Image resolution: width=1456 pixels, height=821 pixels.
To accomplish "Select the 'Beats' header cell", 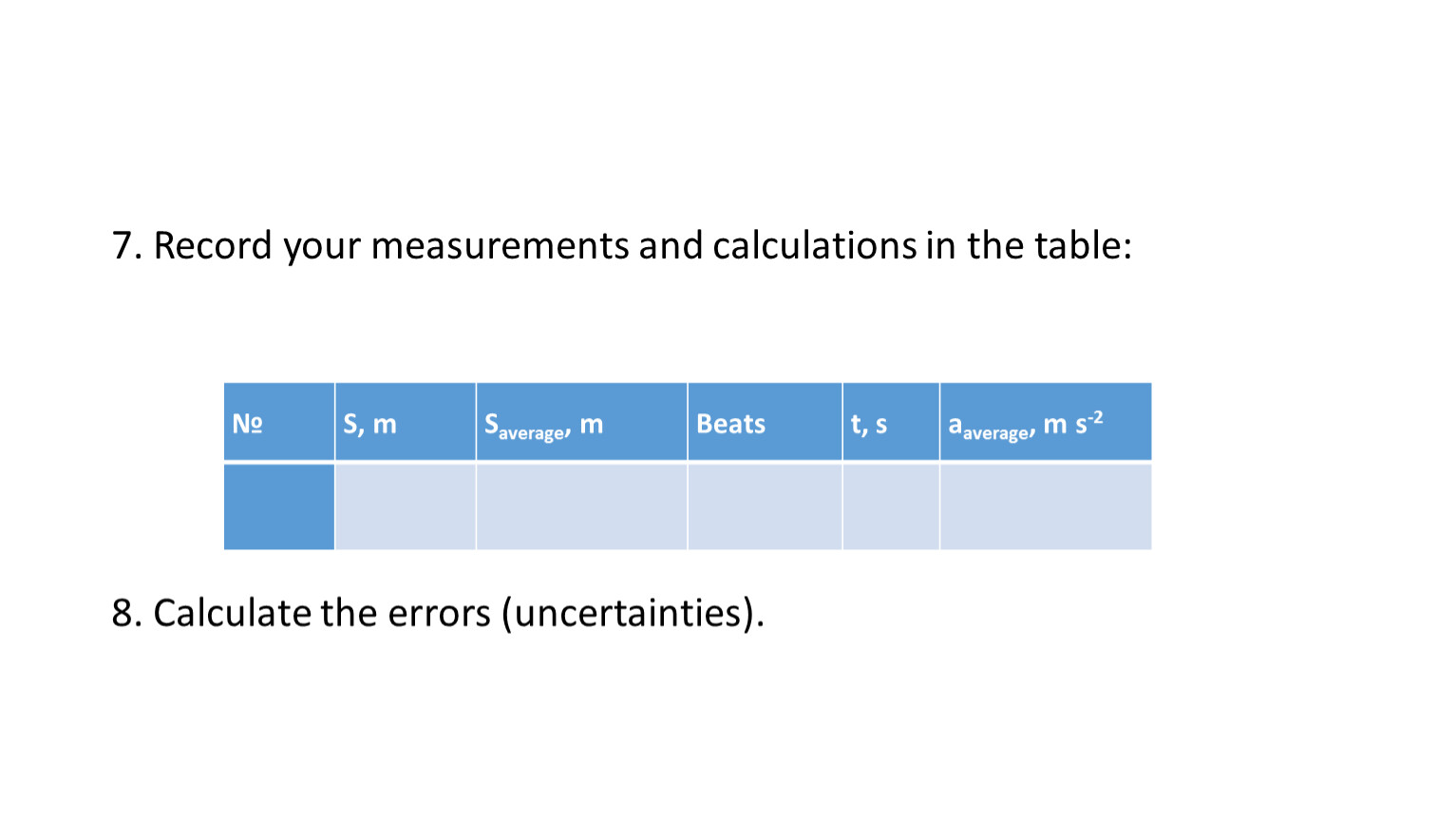I will pyautogui.click(x=764, y=423).
